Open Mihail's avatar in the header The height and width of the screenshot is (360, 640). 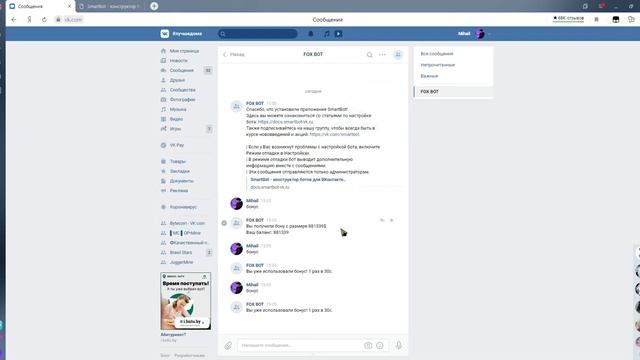(x=480, y=34)
